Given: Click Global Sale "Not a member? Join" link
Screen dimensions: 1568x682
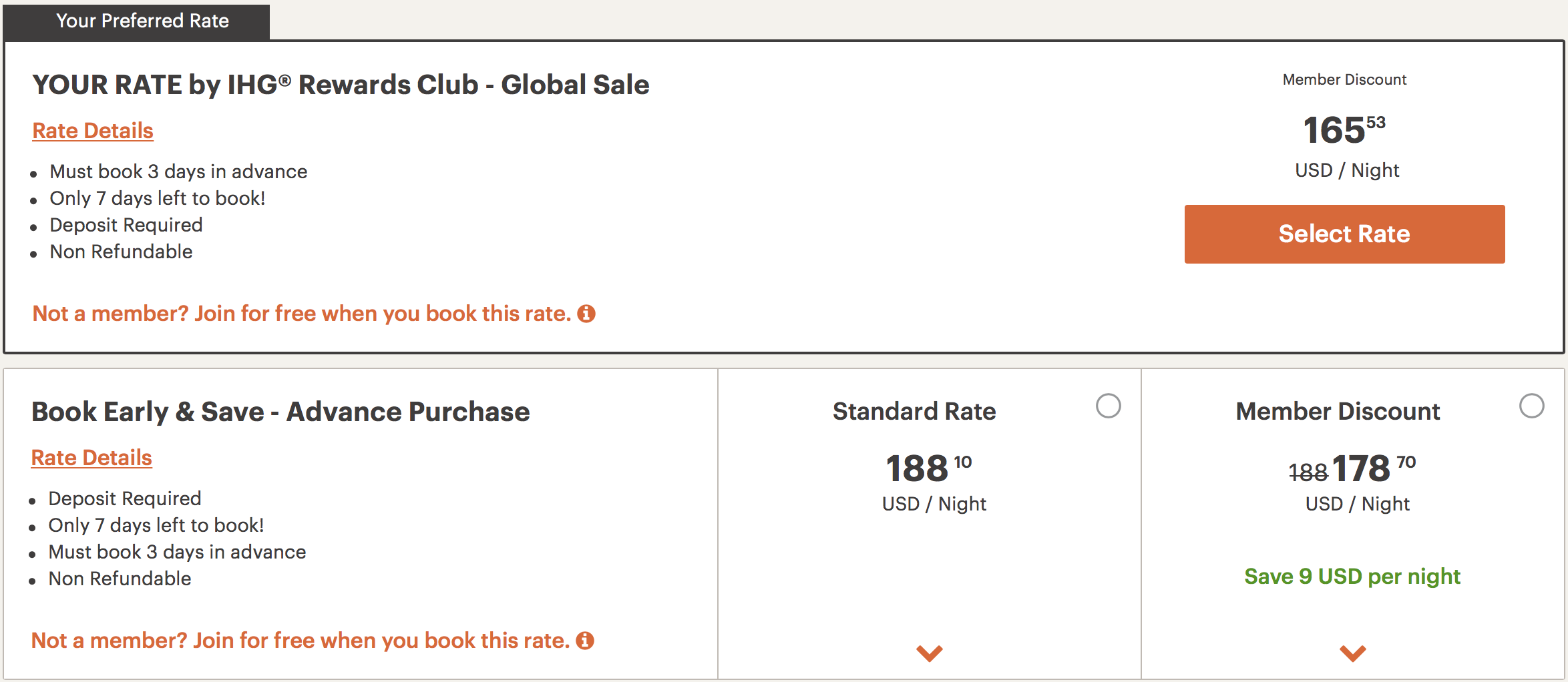Looking at the screenshot, I should click(301, 314).
